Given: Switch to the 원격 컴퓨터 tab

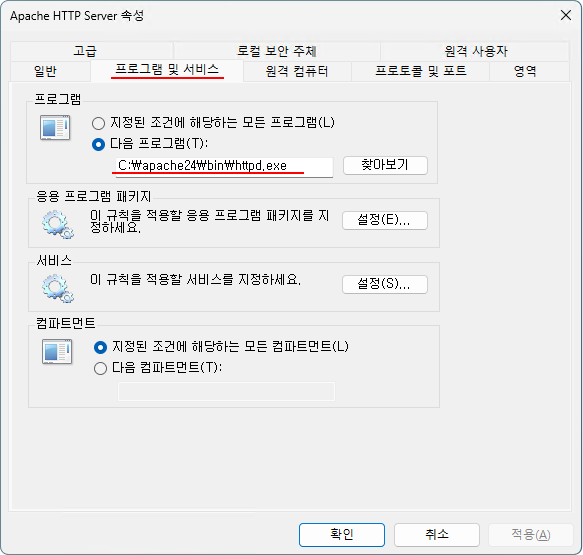Looking at the screenshot, I should tap(297, 71).
